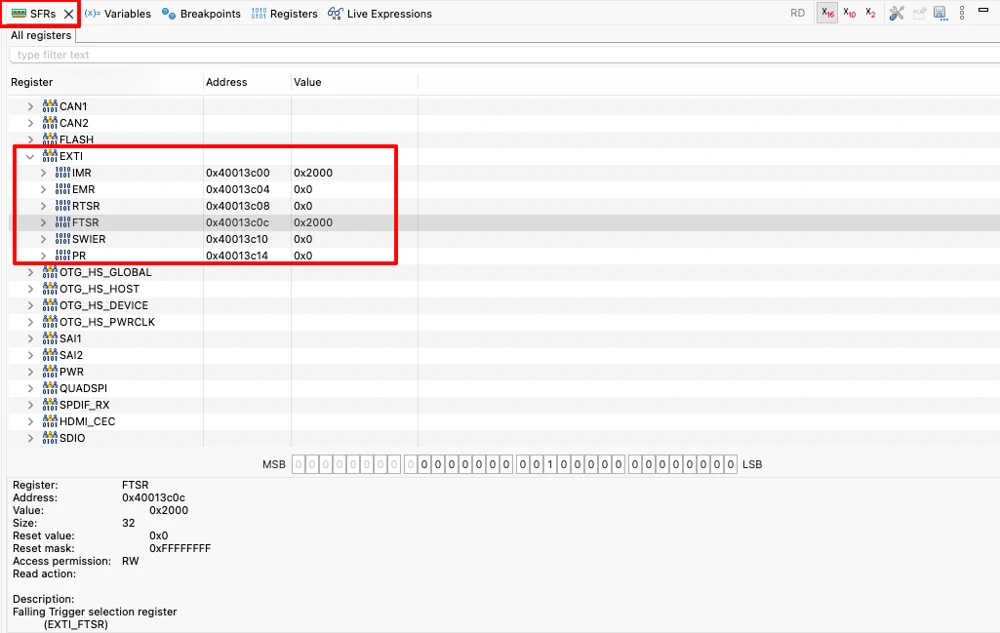Open the Live Expressions tab
Image resolution: width=1000 pixels, height=633 pixels.
[380, 14]
